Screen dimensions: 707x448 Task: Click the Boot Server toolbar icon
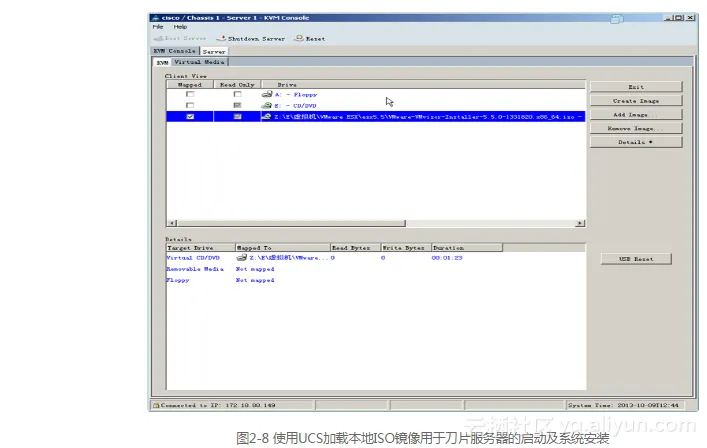tap(158, 38)
